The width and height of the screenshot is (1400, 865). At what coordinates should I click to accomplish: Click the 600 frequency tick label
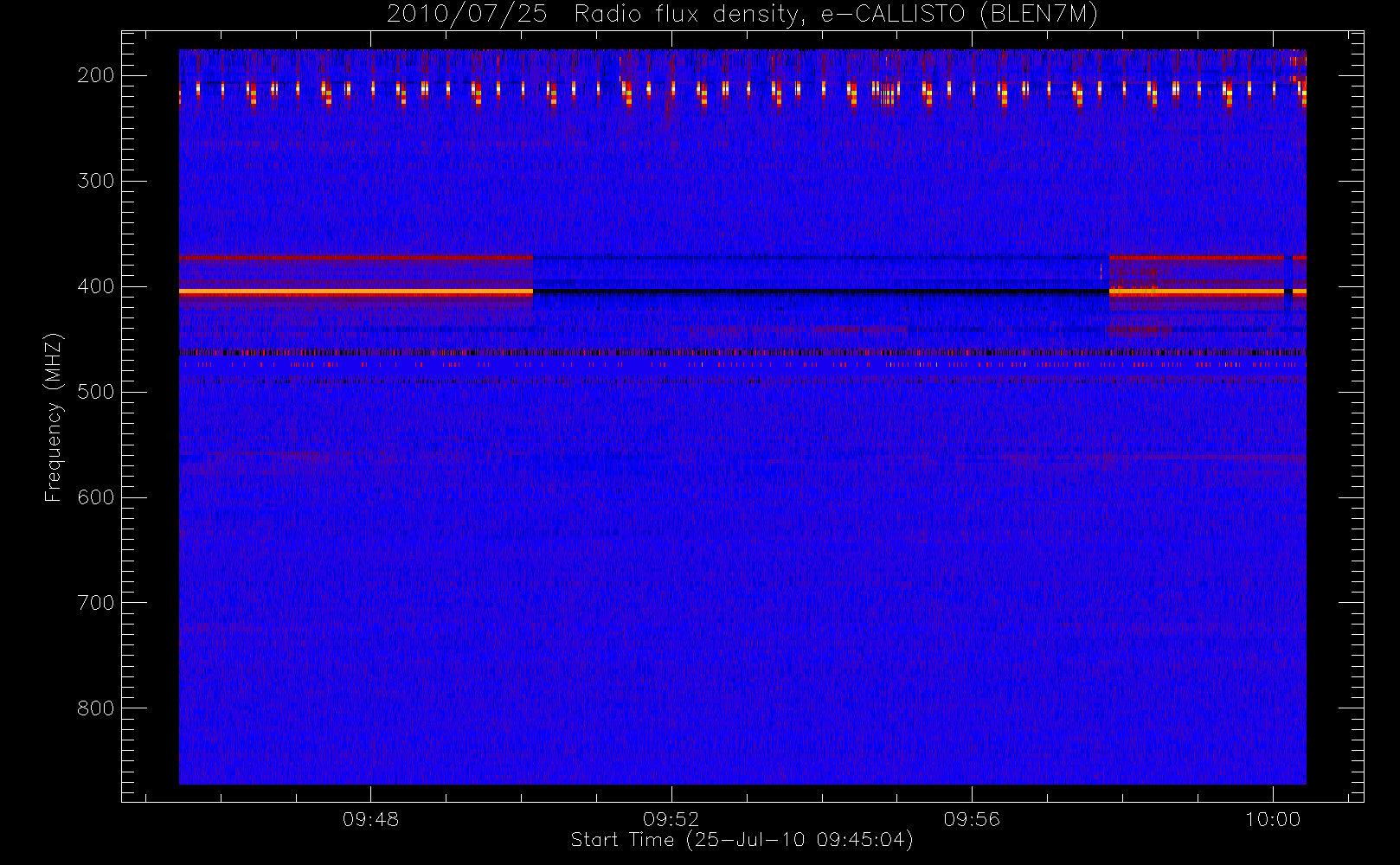pyautogui.click(x=96, y=497)
